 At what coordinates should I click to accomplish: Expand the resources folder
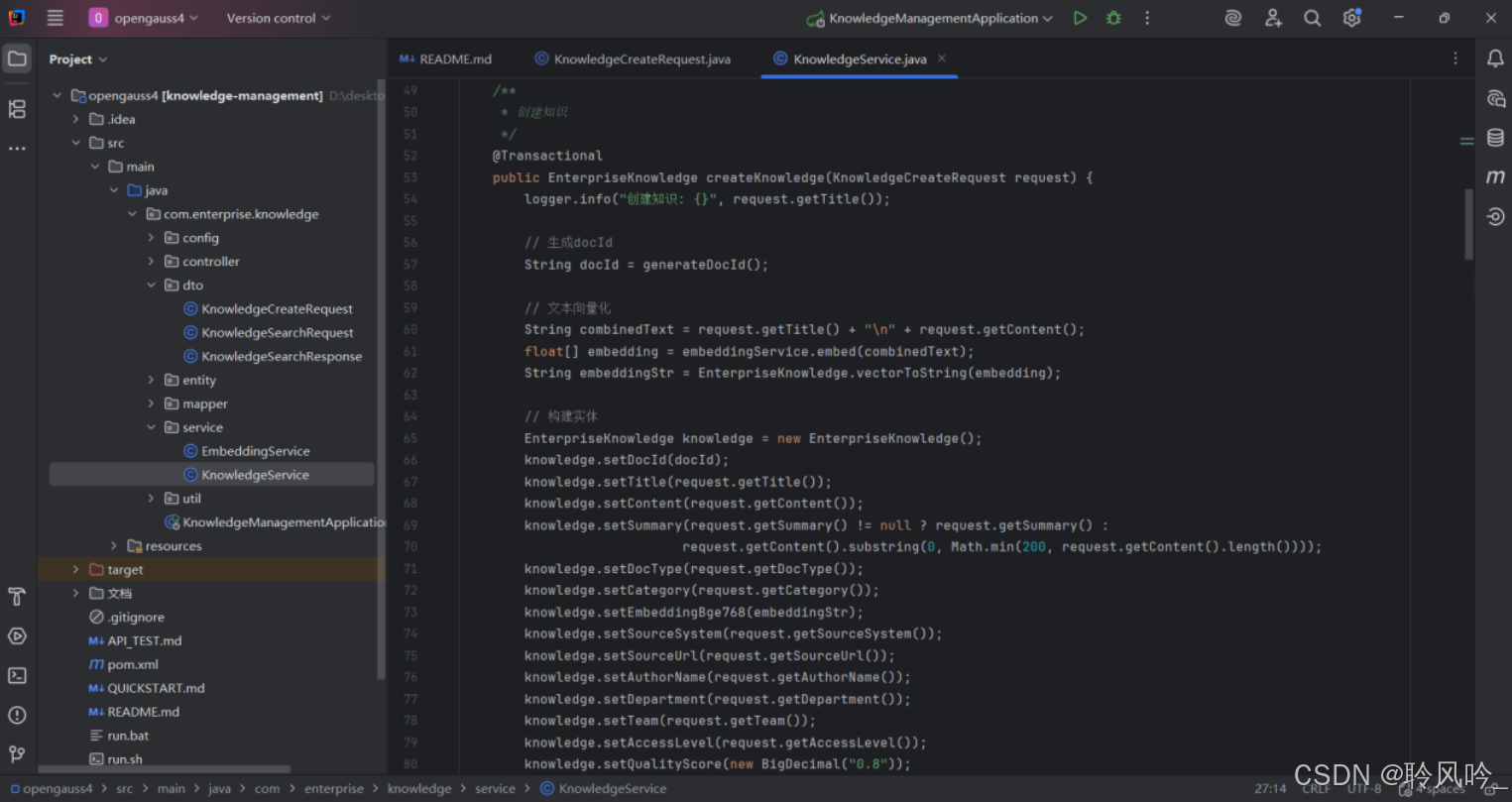[113, 546]
